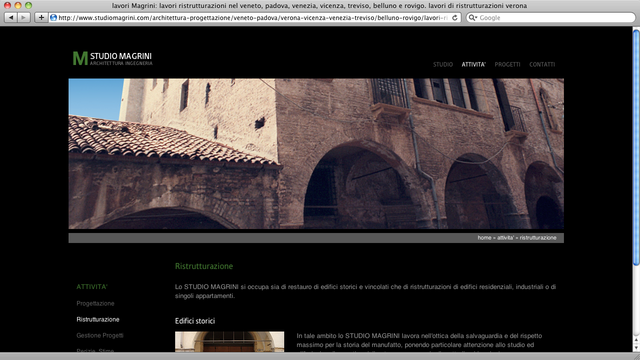Click the reload icon in address bar
The image size is (640, 360).
(455, 18)
